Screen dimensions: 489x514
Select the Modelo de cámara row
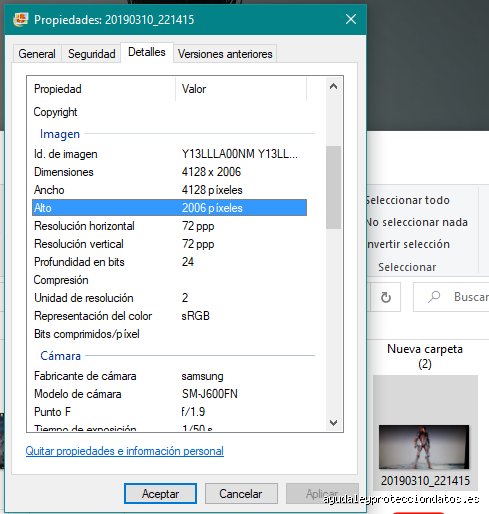tap(169, 394)
